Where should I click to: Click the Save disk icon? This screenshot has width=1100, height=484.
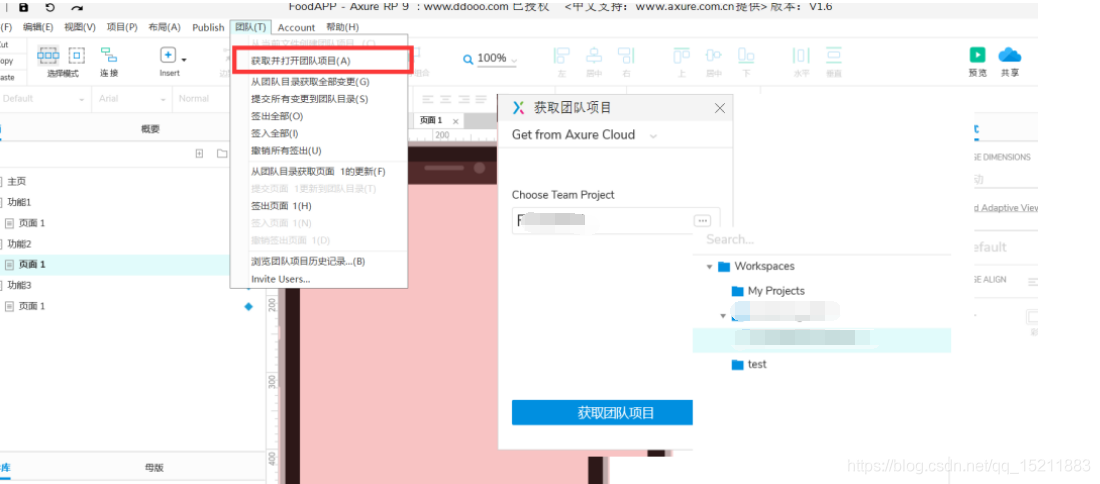click(x=24, y=8)
